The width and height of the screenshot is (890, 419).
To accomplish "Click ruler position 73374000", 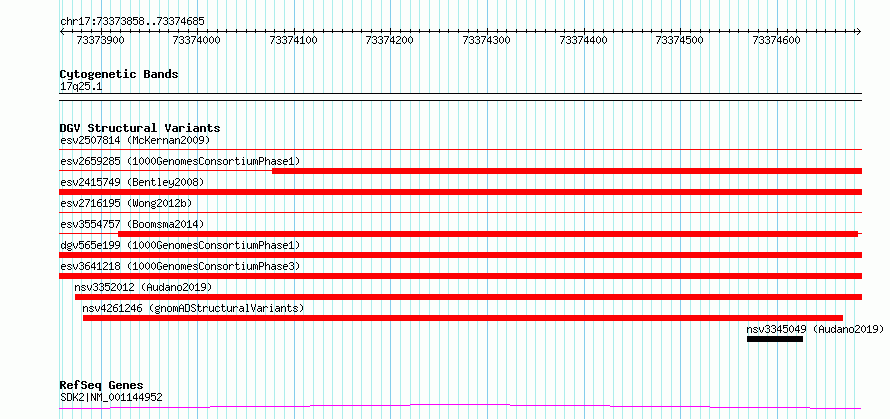I will [x=197, y=40].
